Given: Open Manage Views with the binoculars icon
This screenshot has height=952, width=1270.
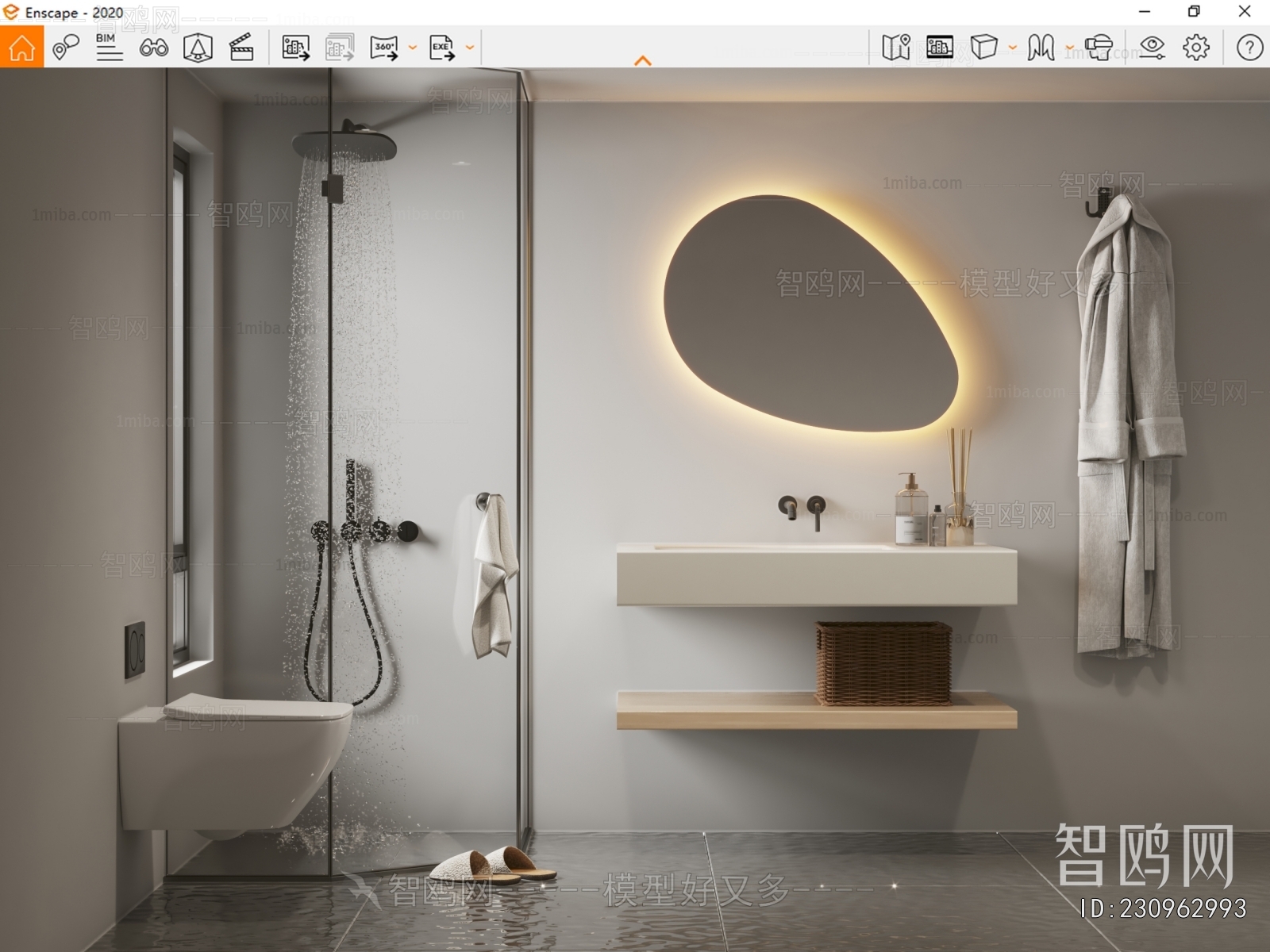Looking at the screenshot, I should pos(153,48).
